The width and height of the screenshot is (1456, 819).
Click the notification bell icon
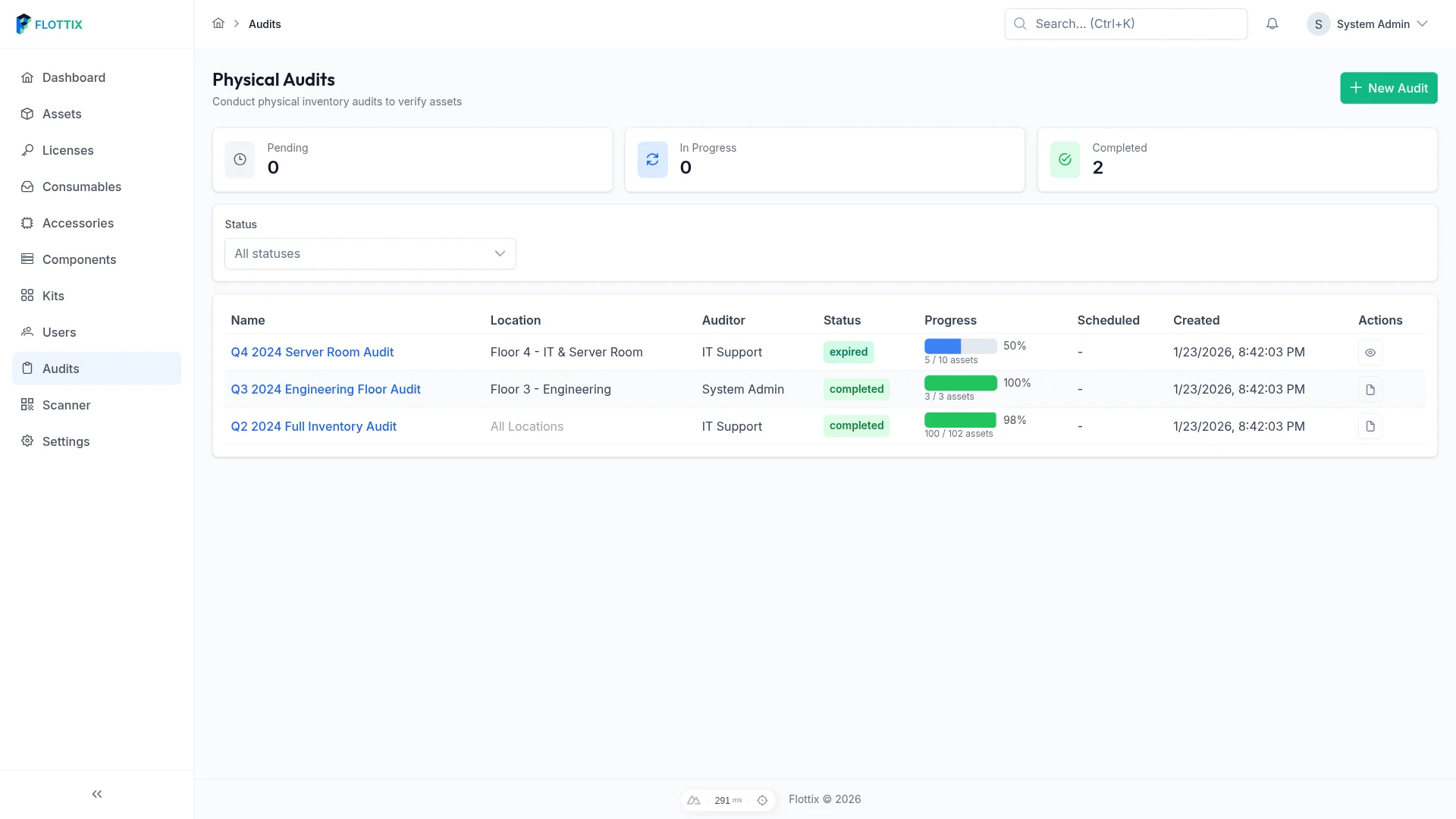pos(1272,24)
